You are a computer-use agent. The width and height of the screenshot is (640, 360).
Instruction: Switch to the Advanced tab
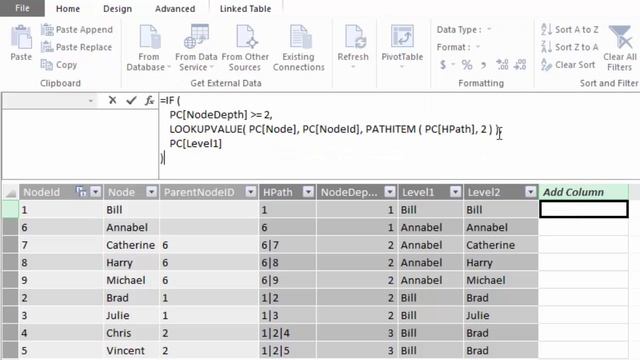[175, 9]
